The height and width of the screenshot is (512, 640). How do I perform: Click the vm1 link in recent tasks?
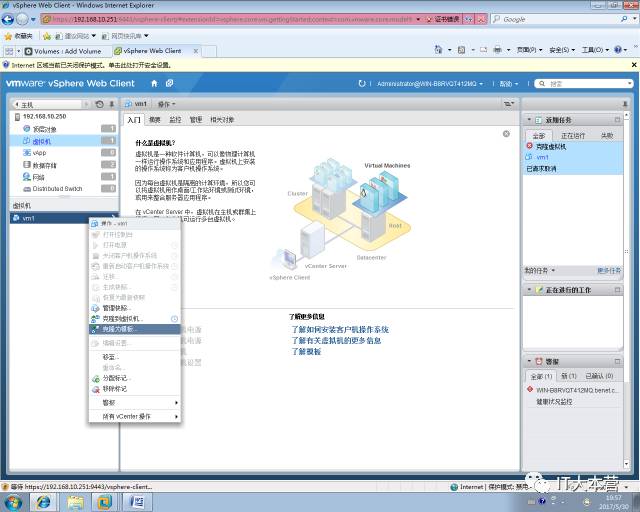pos(542,157)
